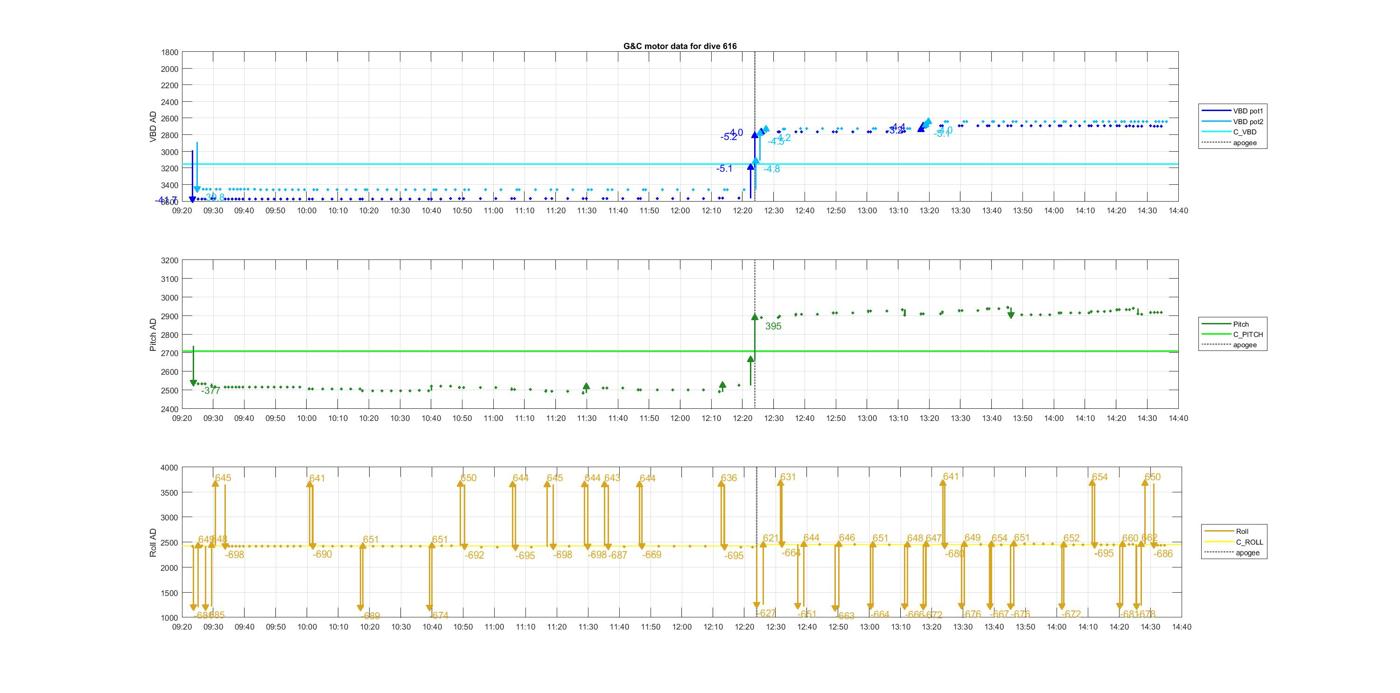
Task: Click the "13:00" time tick under the Roll plot
Action: (x=869, y=627)
